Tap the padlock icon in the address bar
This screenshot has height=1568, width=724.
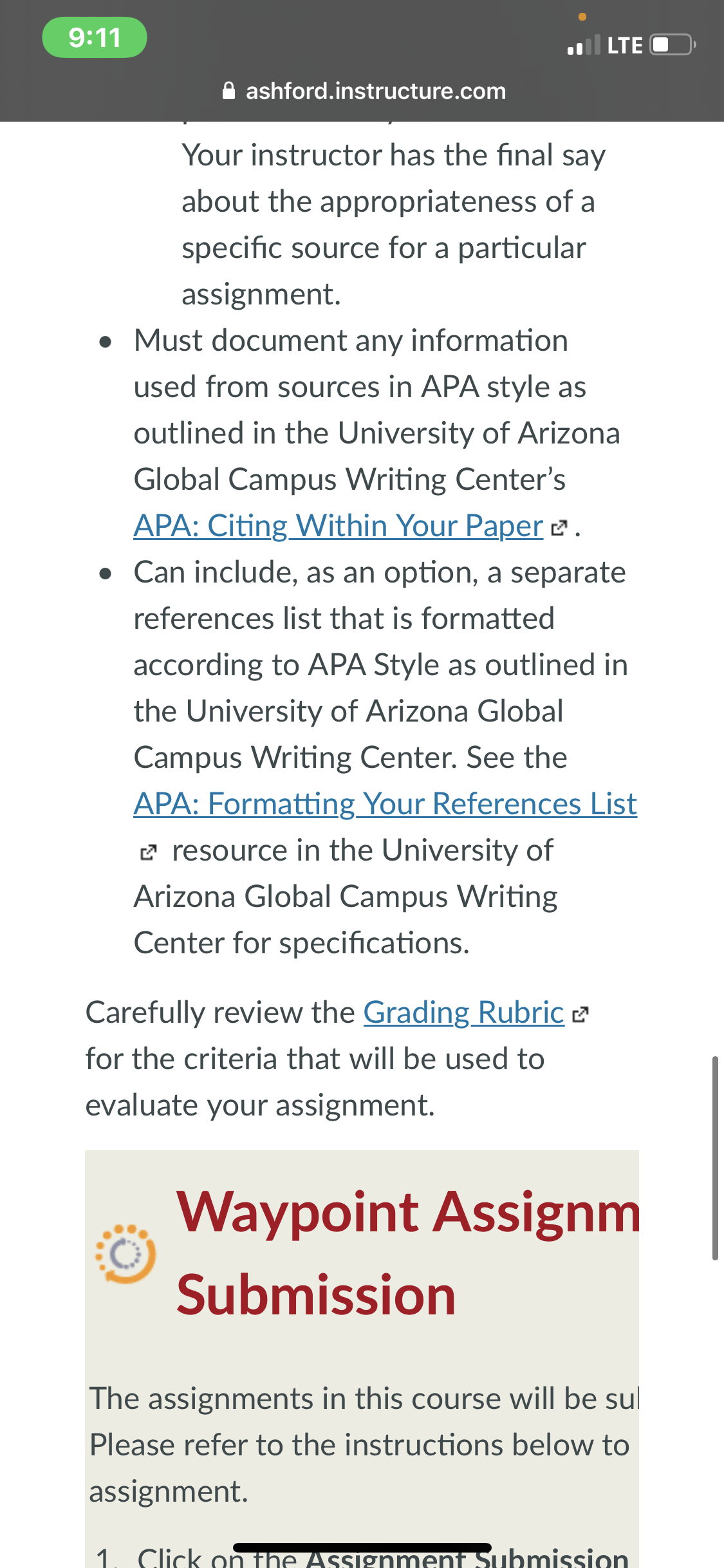pyautogui.click(x=228, y=91)
